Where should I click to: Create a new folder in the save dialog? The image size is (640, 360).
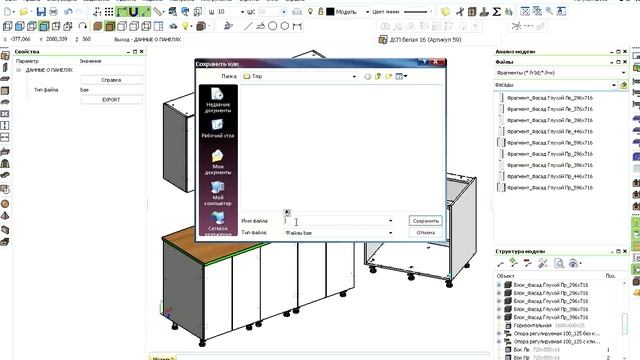point(389,76)
